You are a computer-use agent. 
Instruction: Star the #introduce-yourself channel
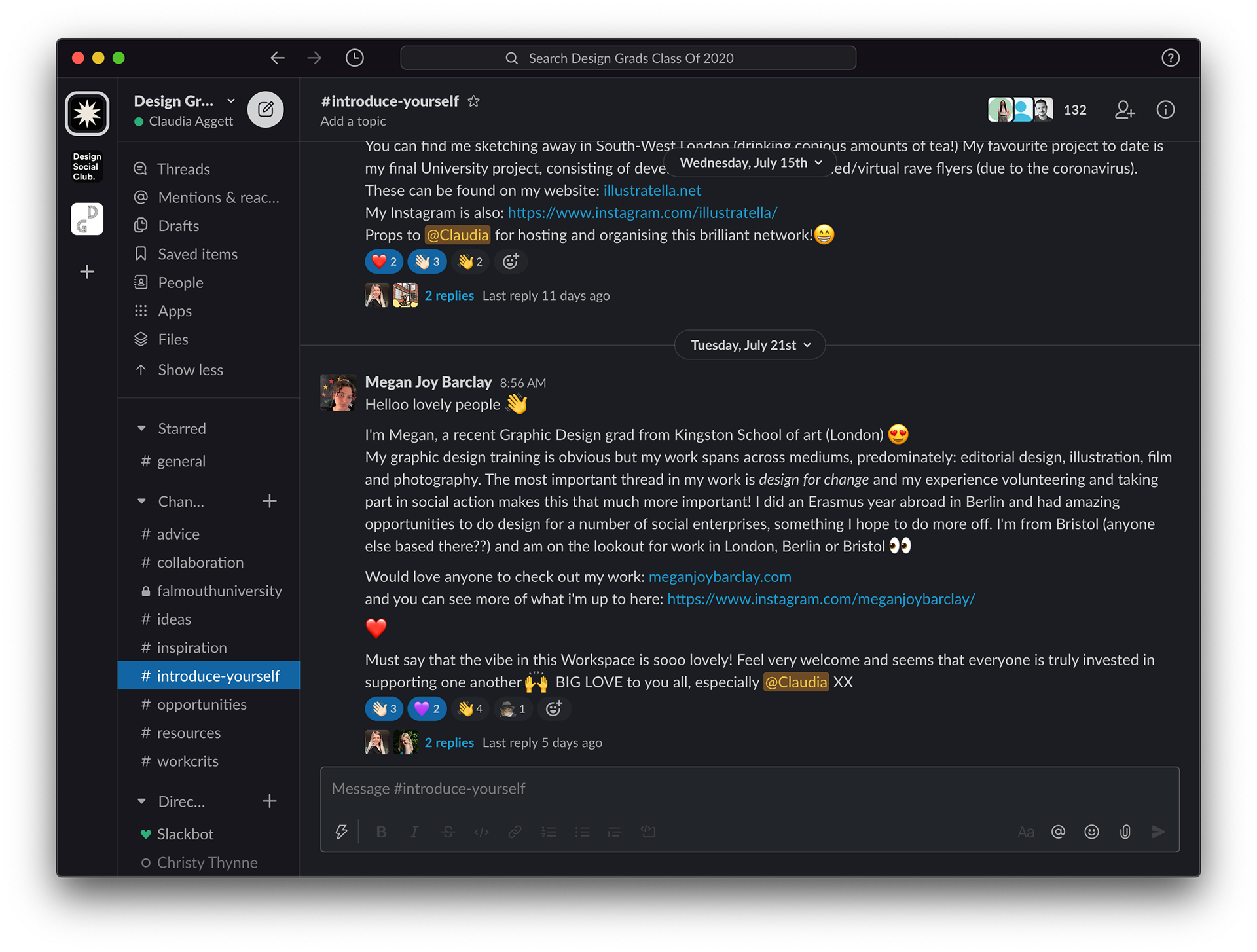pyautogui.click(x=473, y=101)
